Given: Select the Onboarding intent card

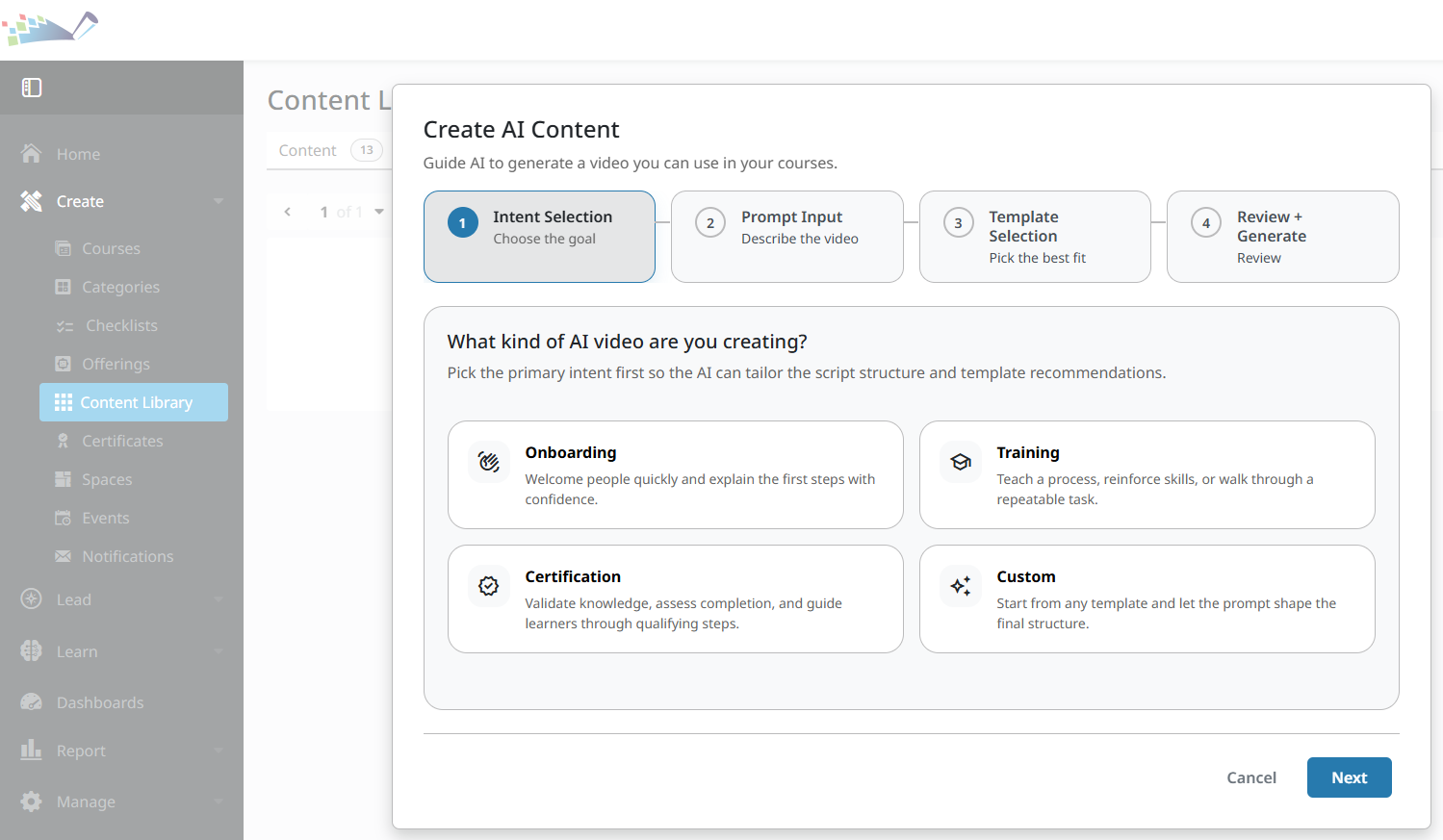Looking at the screenshot, I should 676,474.
